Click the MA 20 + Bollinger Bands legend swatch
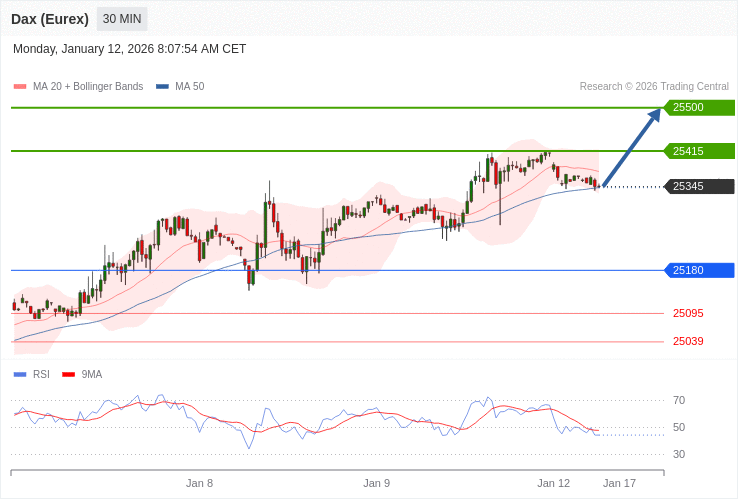Screen dimensions: 738x500 point(20,87)
